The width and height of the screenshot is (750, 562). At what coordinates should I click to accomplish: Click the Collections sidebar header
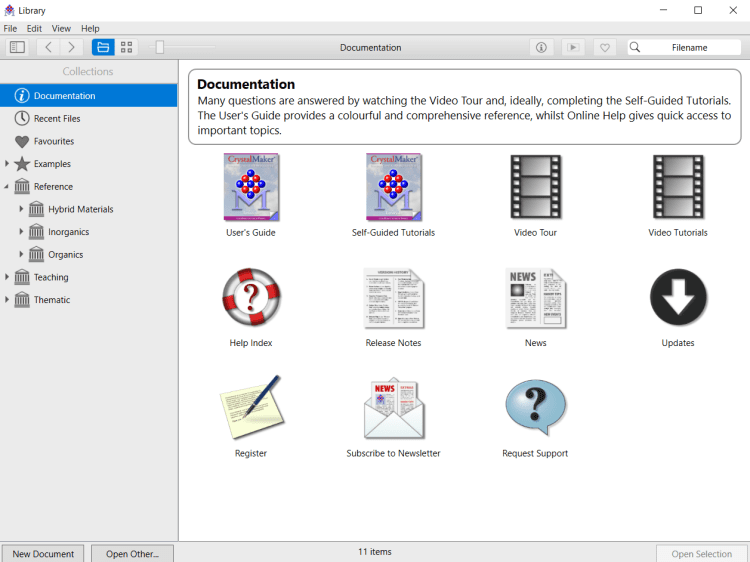[88, 71]
